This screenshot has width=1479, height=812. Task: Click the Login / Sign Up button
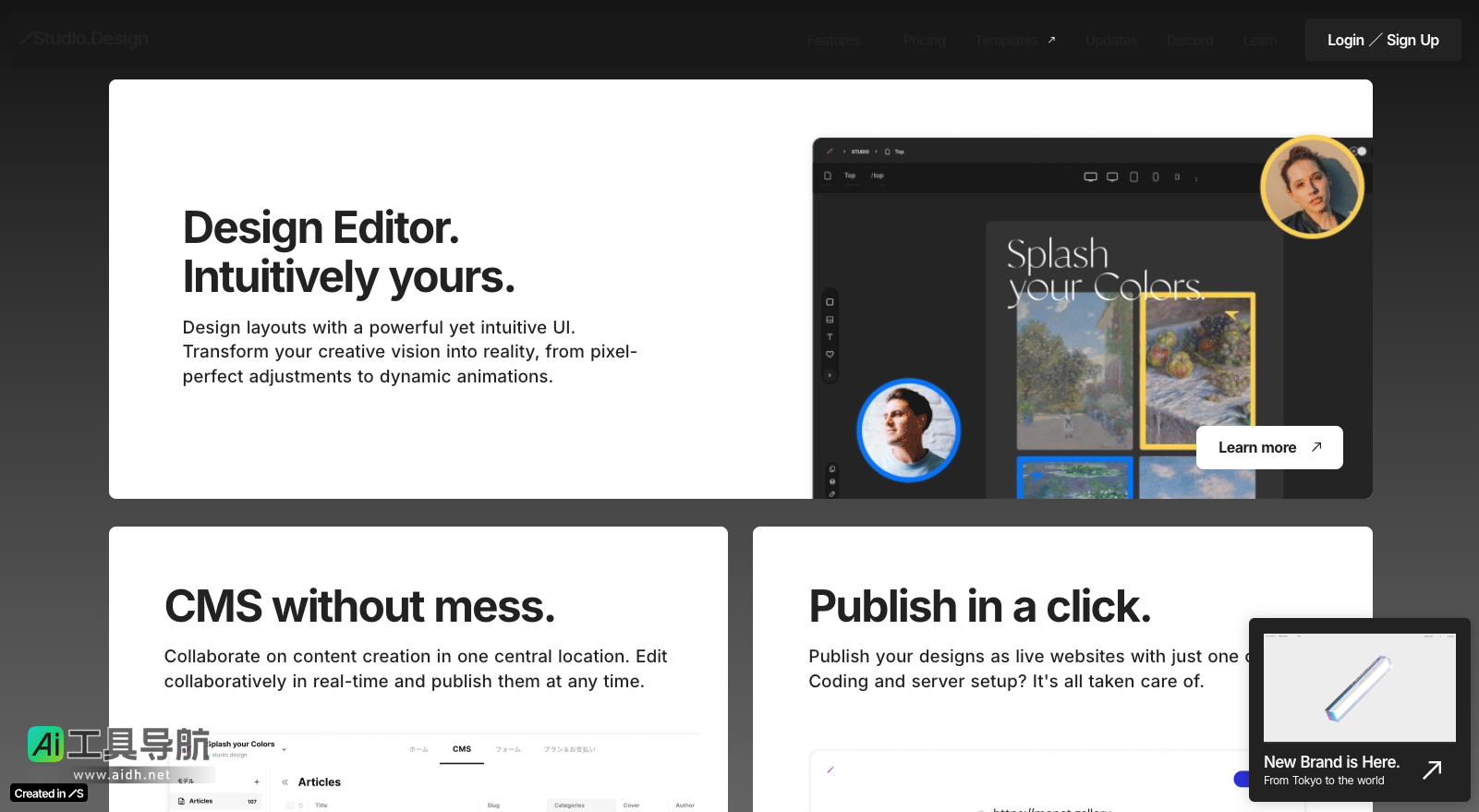pos(1382,41)
